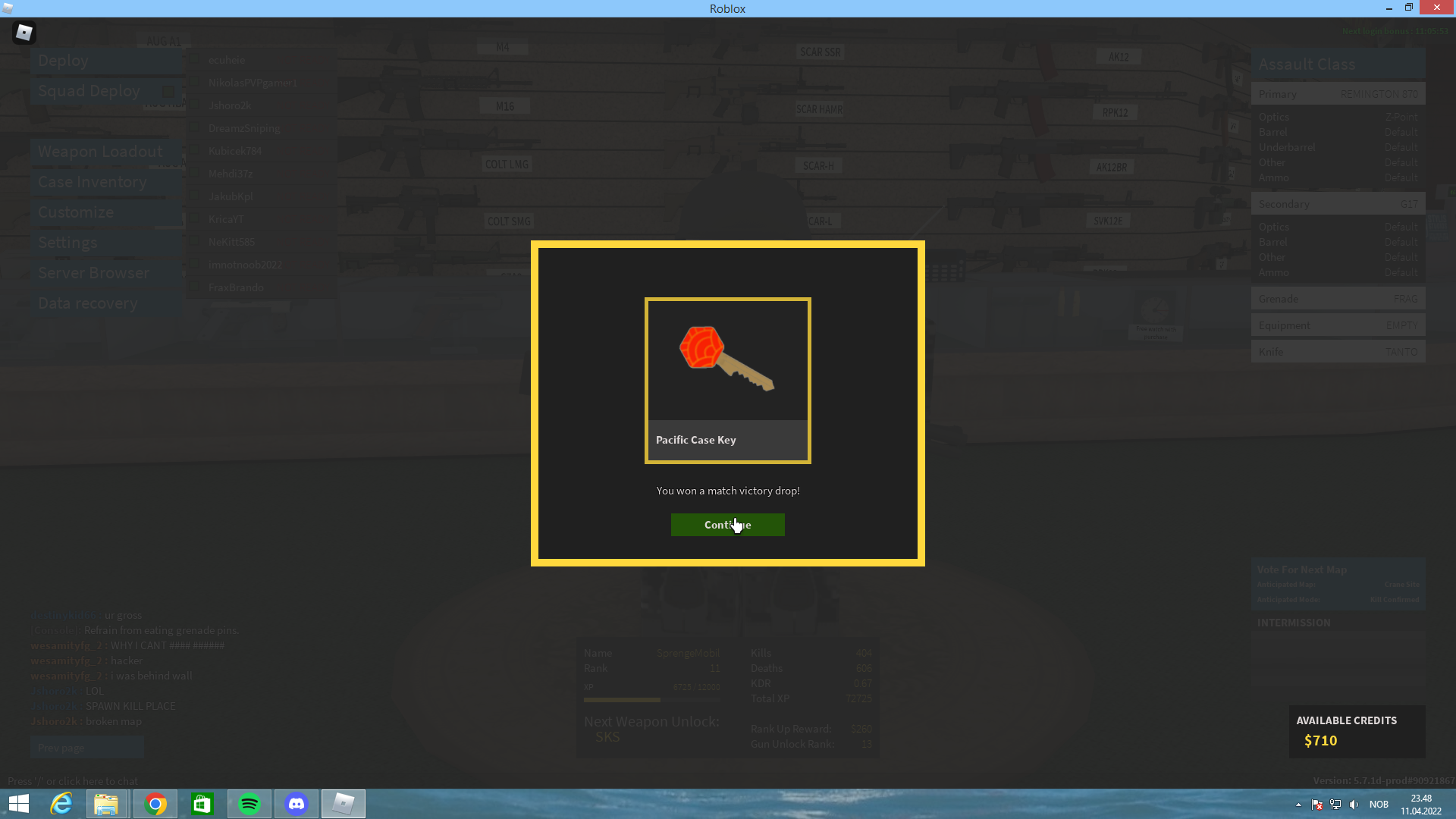Select the SVK12E weapon label
Screen dimensions: 1456x819
coord(1108,221)
